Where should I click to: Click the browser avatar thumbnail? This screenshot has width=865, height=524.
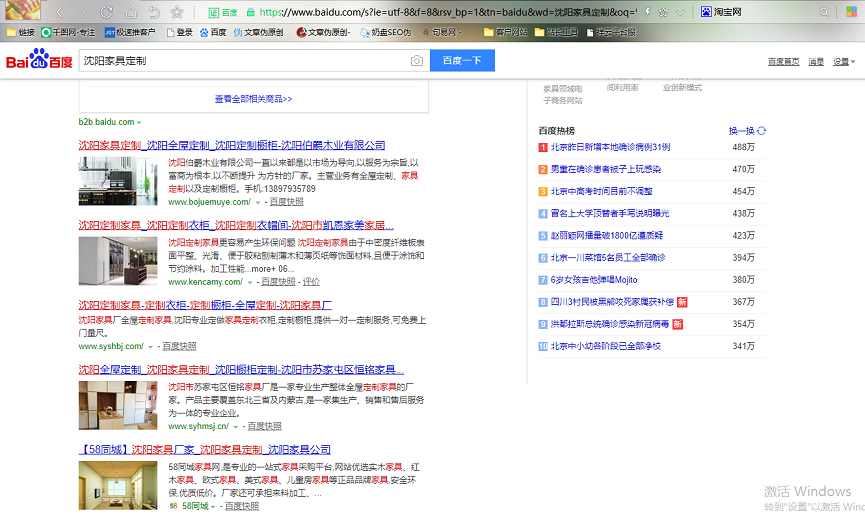[x=23, y=10]
